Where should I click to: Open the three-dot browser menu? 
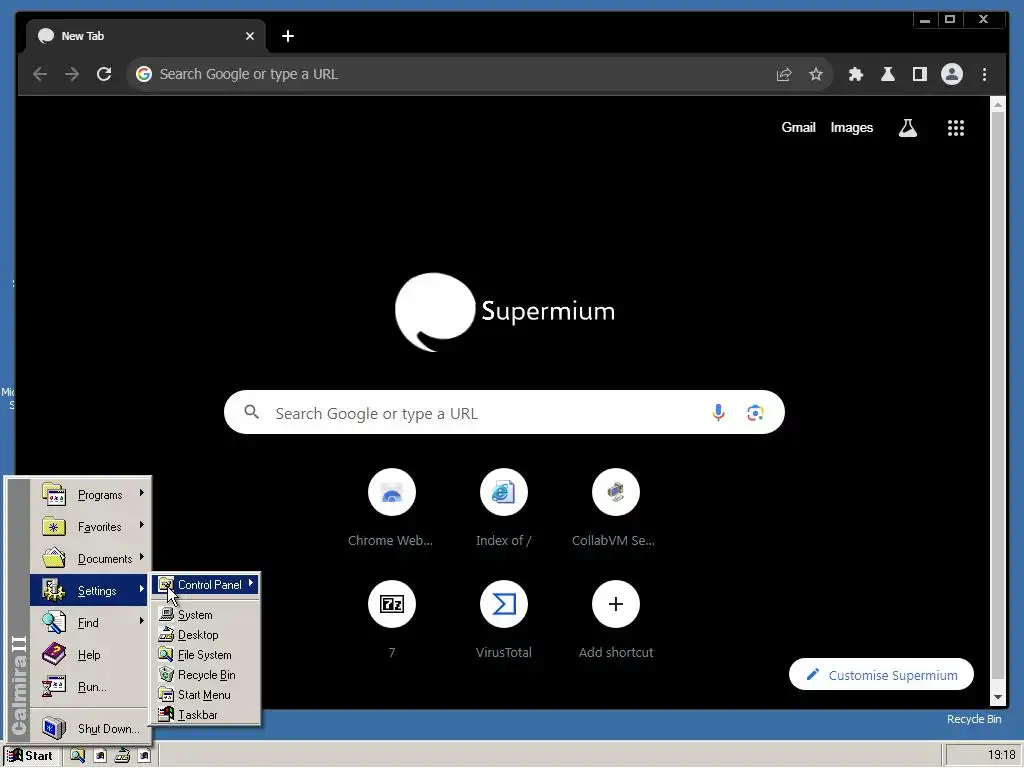click(984, 74)
